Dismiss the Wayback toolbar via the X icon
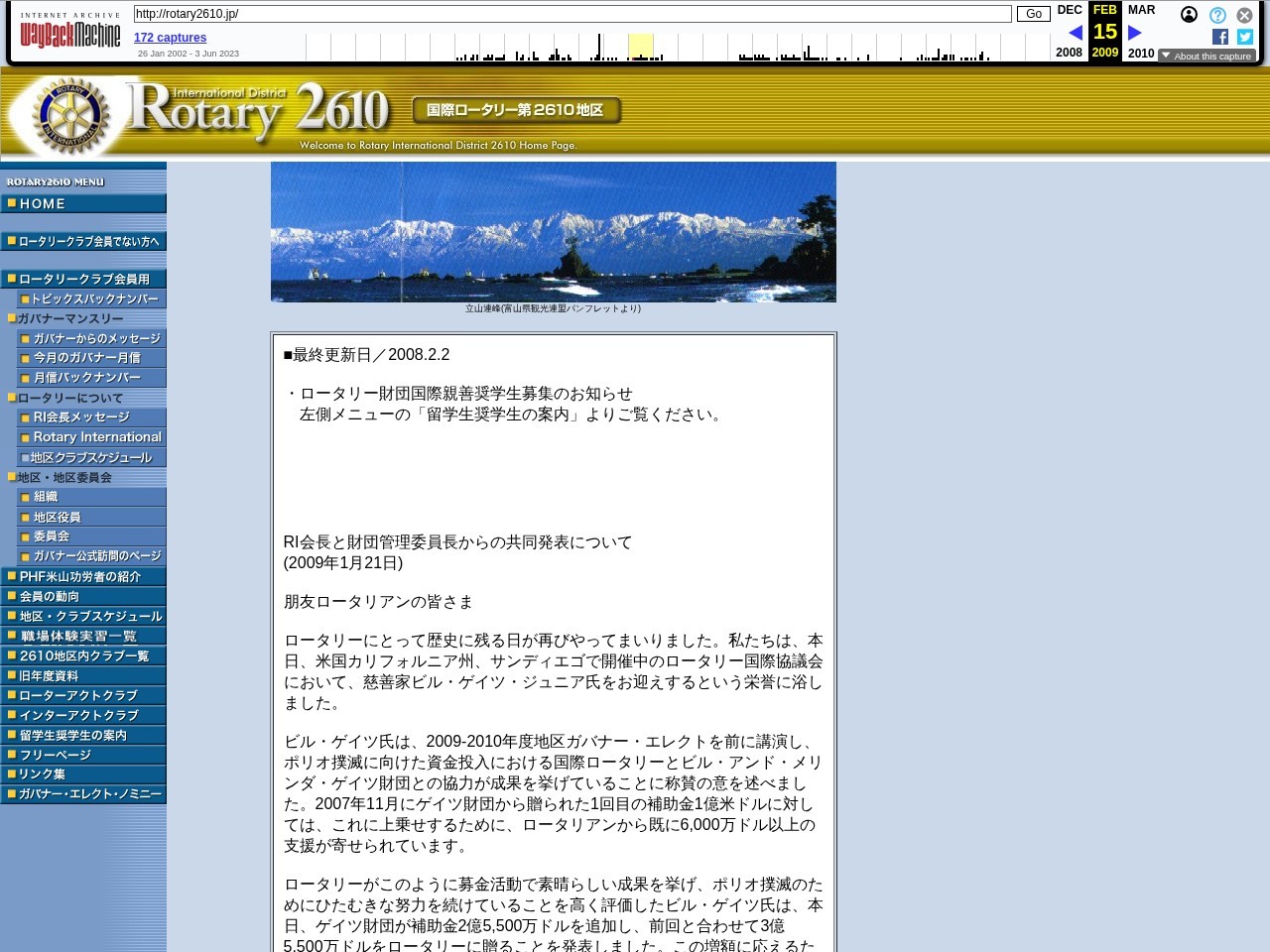The height and width of the screenshot is (952, 1270). coord(1244,15)
